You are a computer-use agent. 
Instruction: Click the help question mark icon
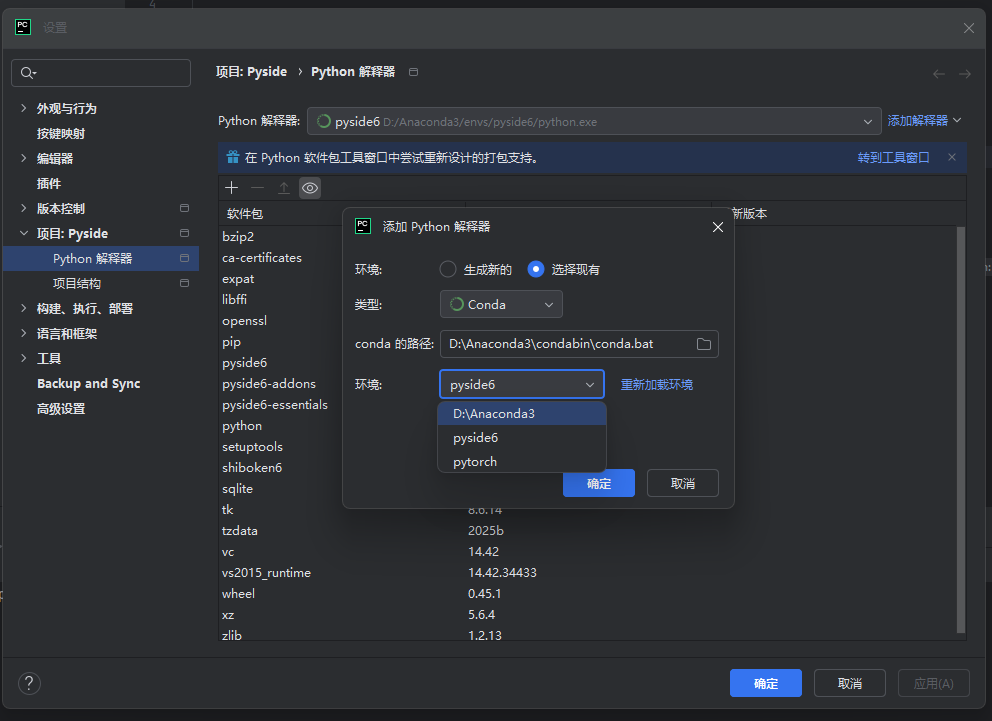[29, 683]
